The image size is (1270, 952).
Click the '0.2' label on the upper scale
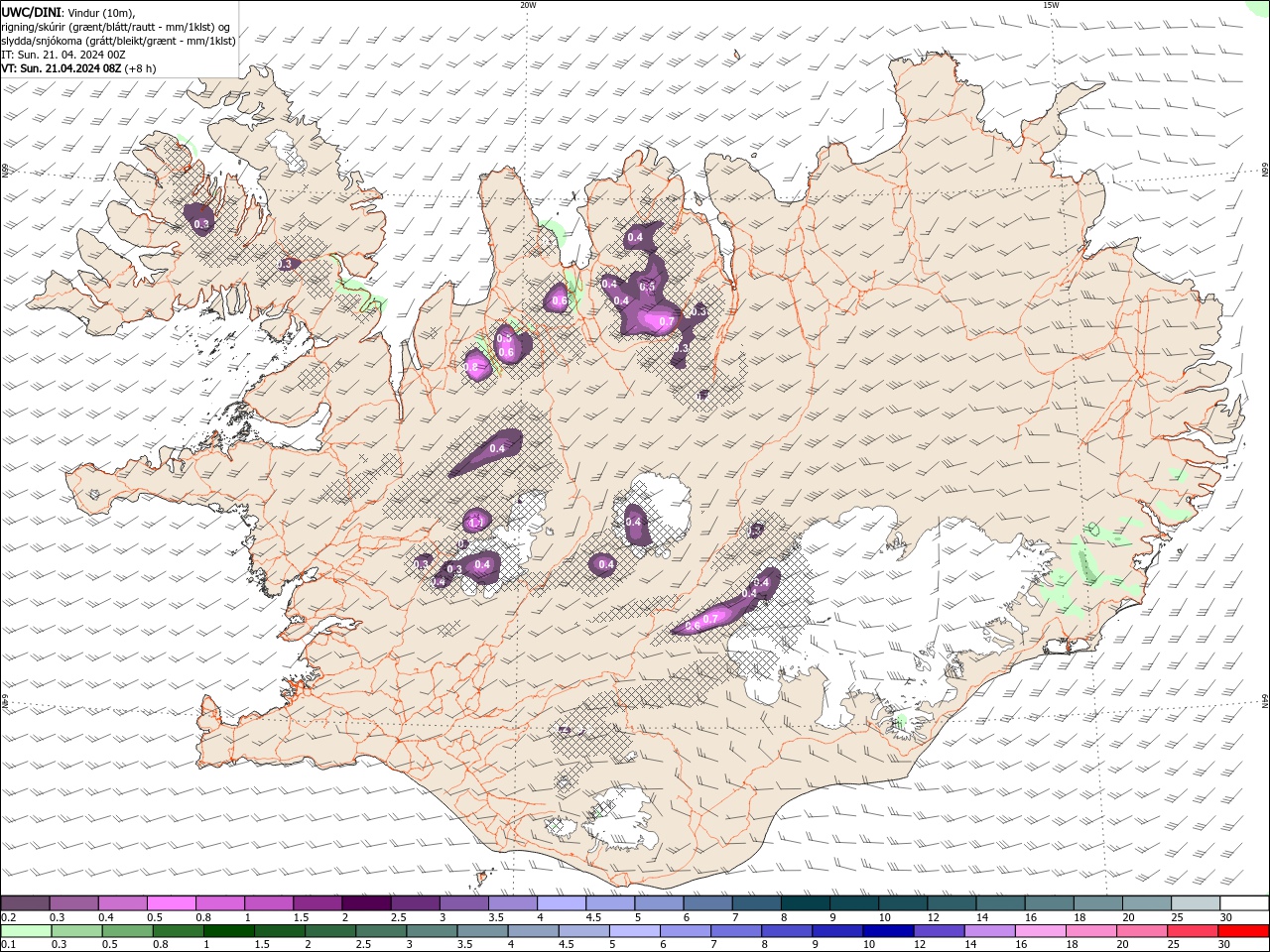8,917
